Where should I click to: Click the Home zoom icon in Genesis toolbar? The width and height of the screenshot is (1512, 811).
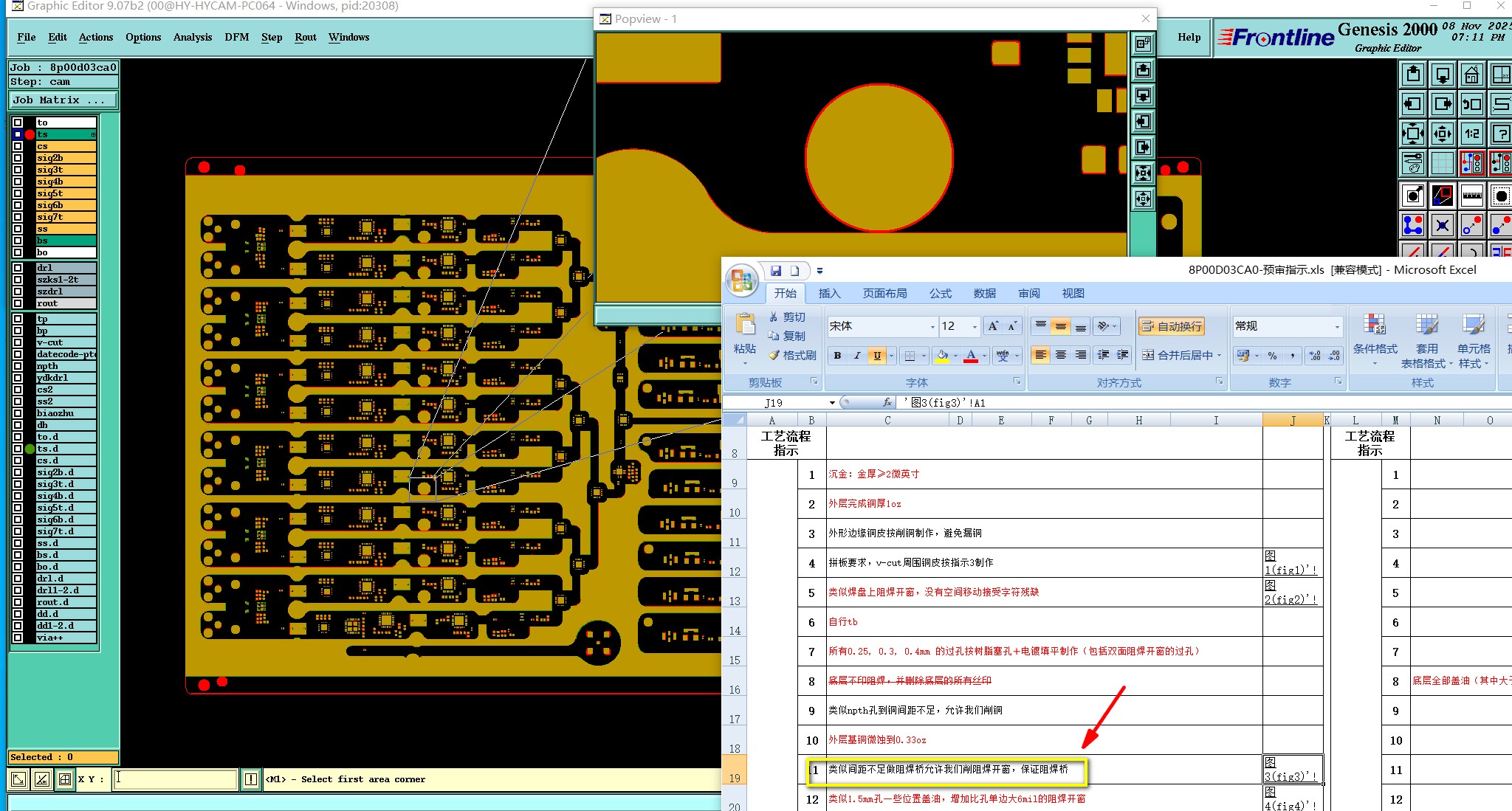click(1471, 75)
